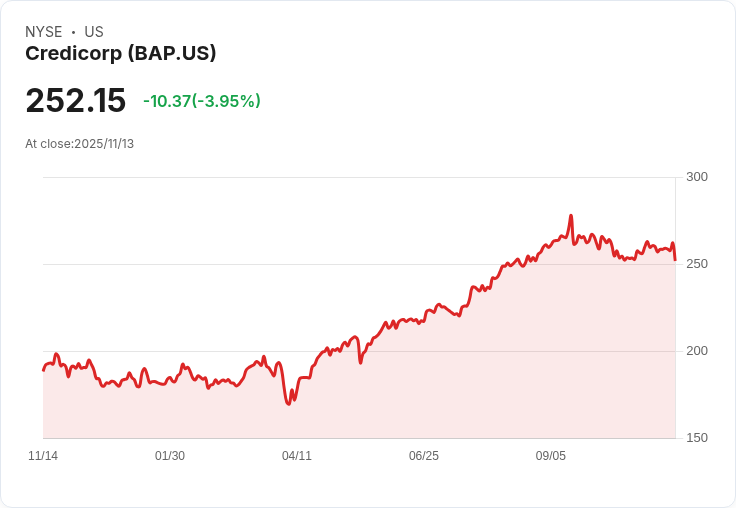Image resolution: width=736 pixels, height=508 pixels.
Task: Click the NYSE exchange label
Action: pyautogui.click(x=44, y=32)
